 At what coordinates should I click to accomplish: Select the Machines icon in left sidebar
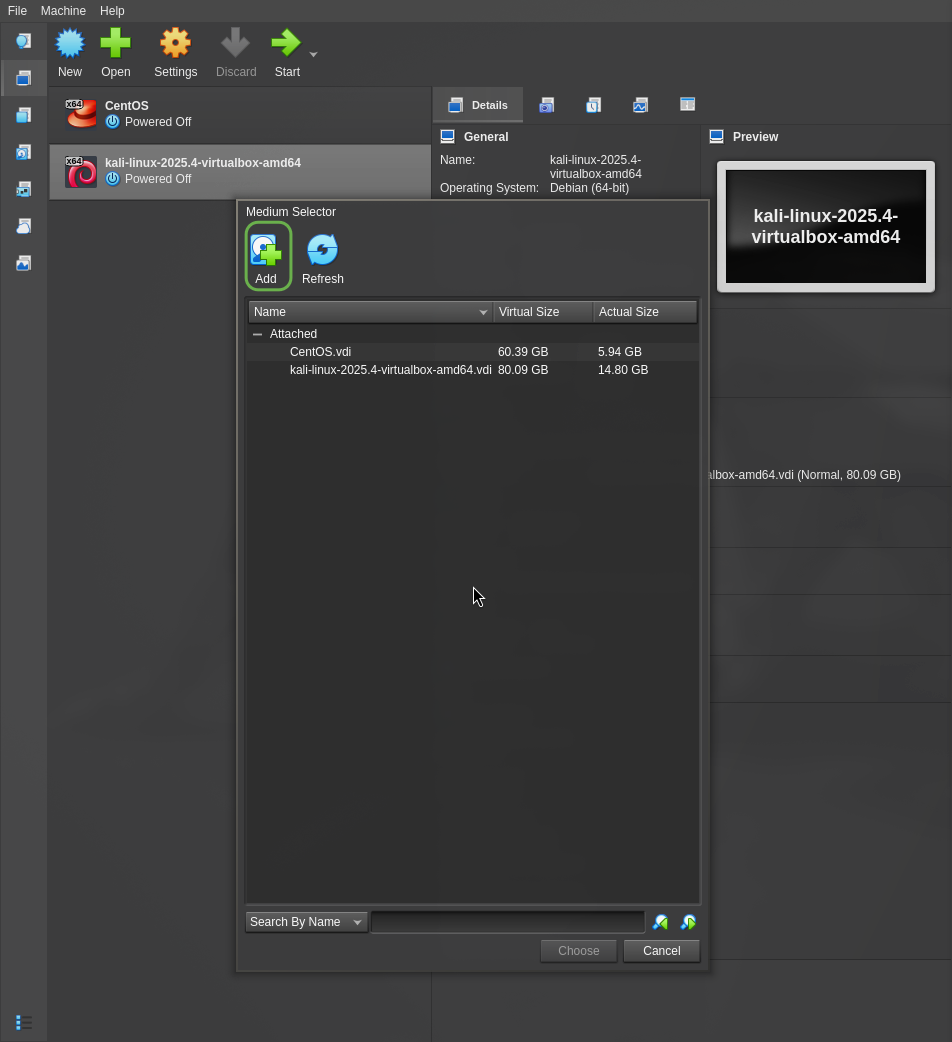pos(23,78)
